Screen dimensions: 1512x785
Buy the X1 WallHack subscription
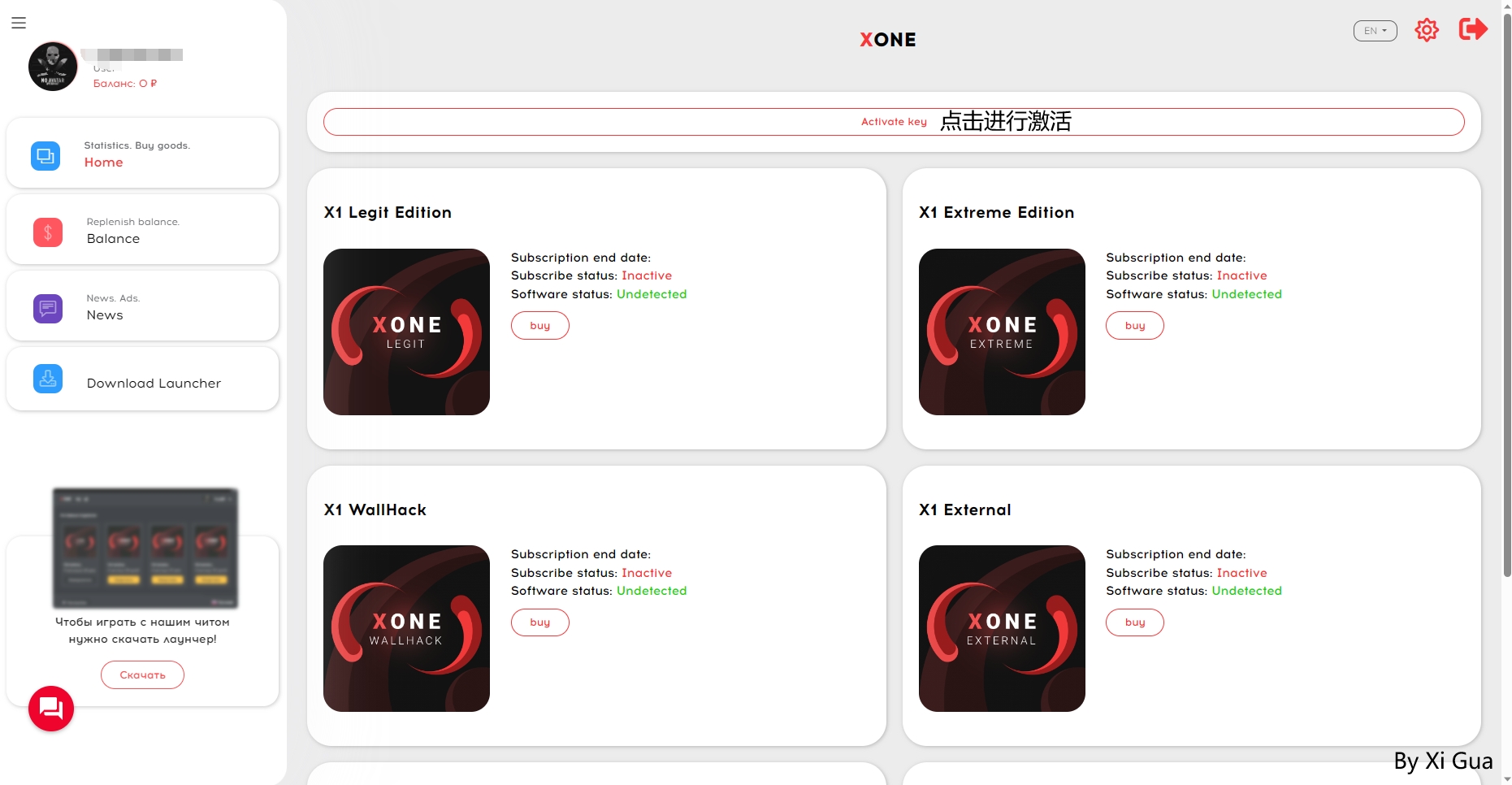click(539, 622)
